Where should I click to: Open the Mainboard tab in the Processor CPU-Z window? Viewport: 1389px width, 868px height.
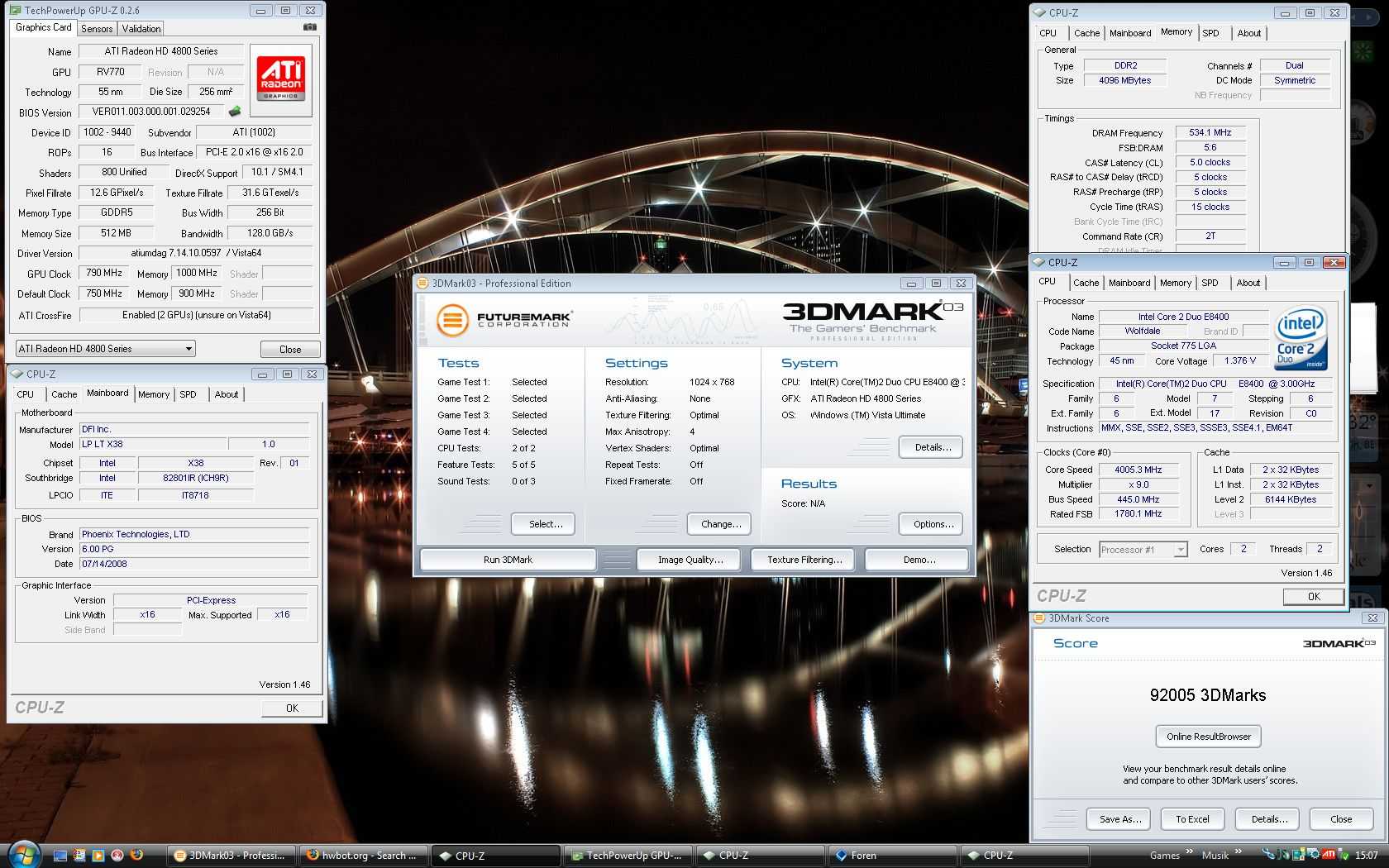[1129, 284]
